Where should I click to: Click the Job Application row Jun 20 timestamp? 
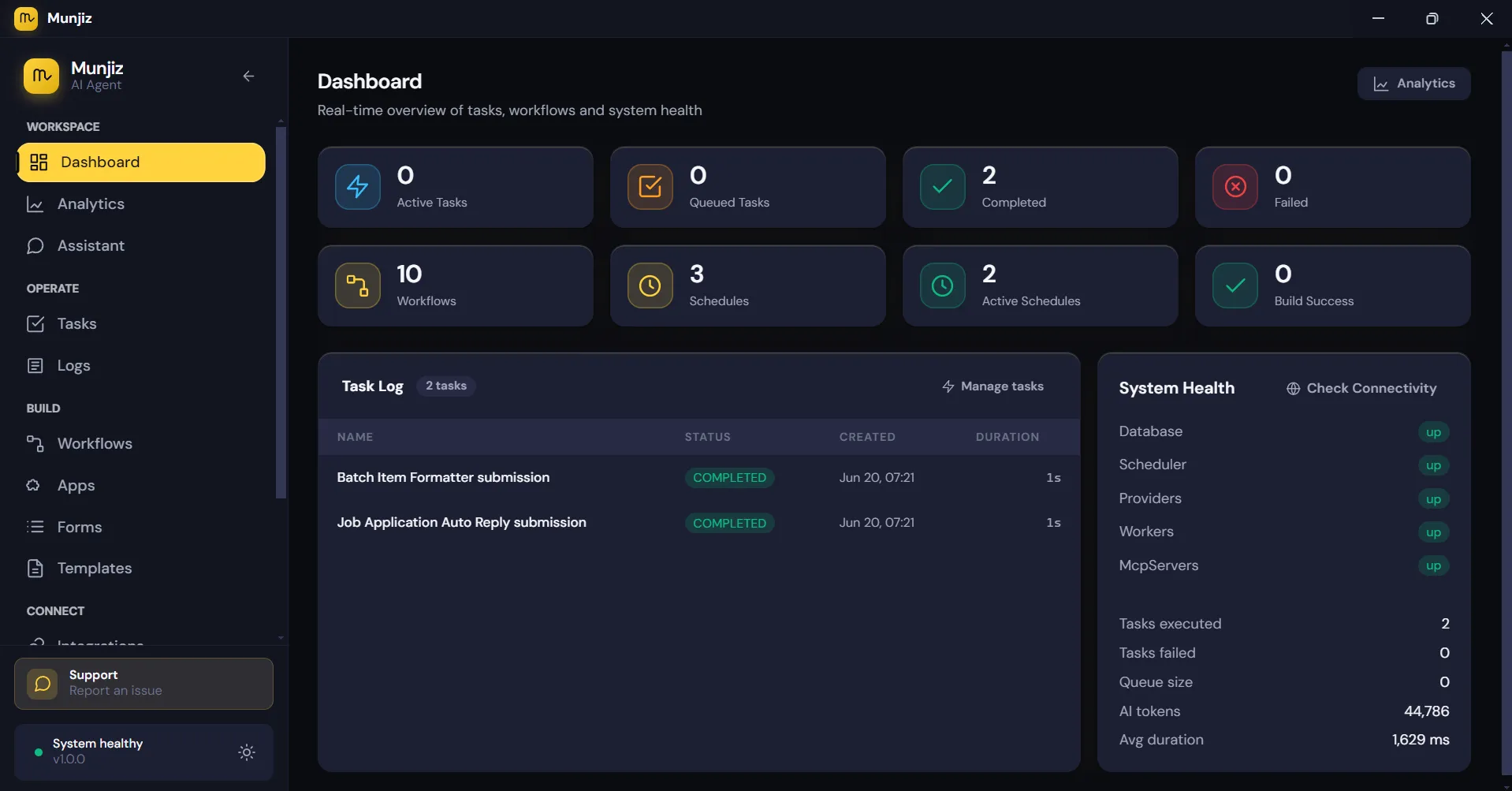(x=877, y=523)
